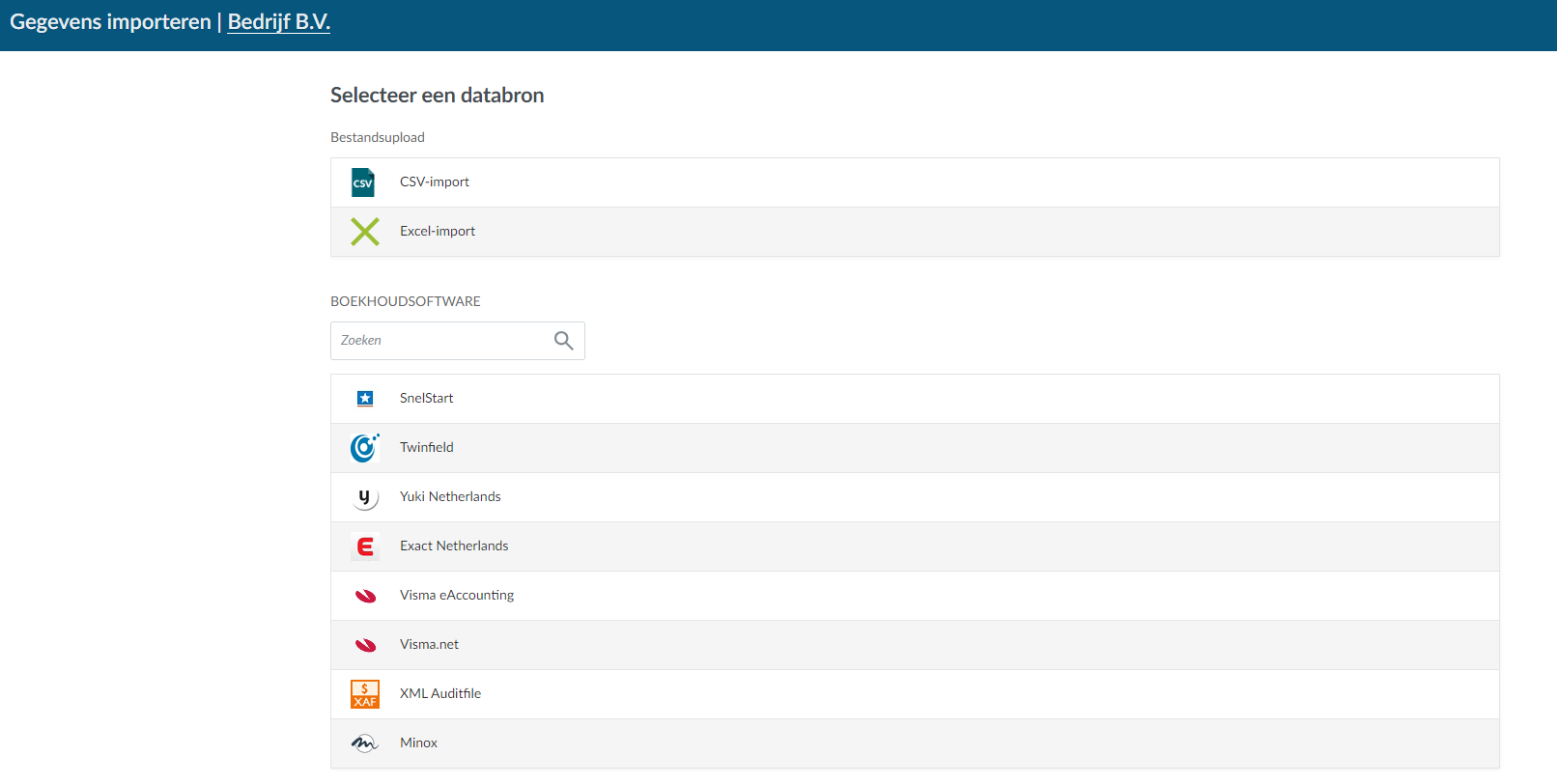Select SnelStart accounting software
The height and width of the screenshot is (784, 1557).
915,399
